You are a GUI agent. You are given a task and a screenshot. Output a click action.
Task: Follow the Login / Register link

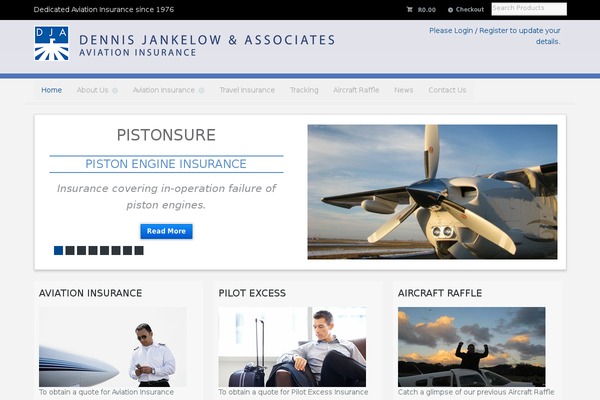(x=479, y=31)
